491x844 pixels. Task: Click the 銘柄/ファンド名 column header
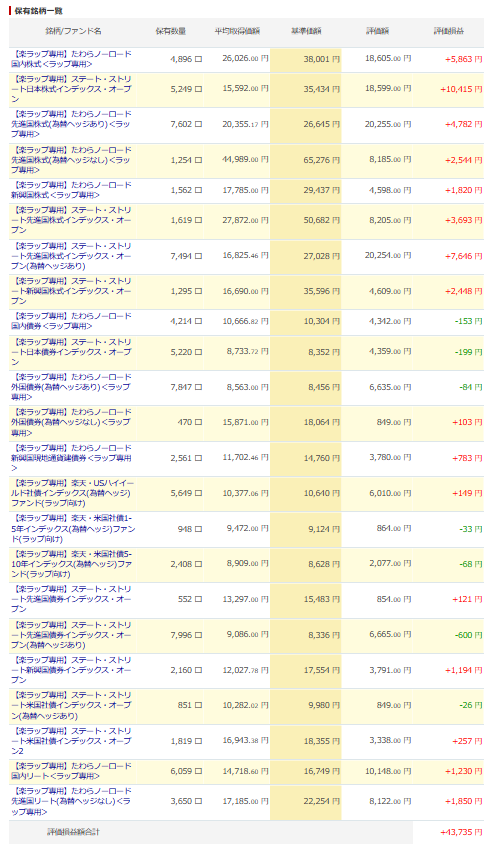coord(73,31)
